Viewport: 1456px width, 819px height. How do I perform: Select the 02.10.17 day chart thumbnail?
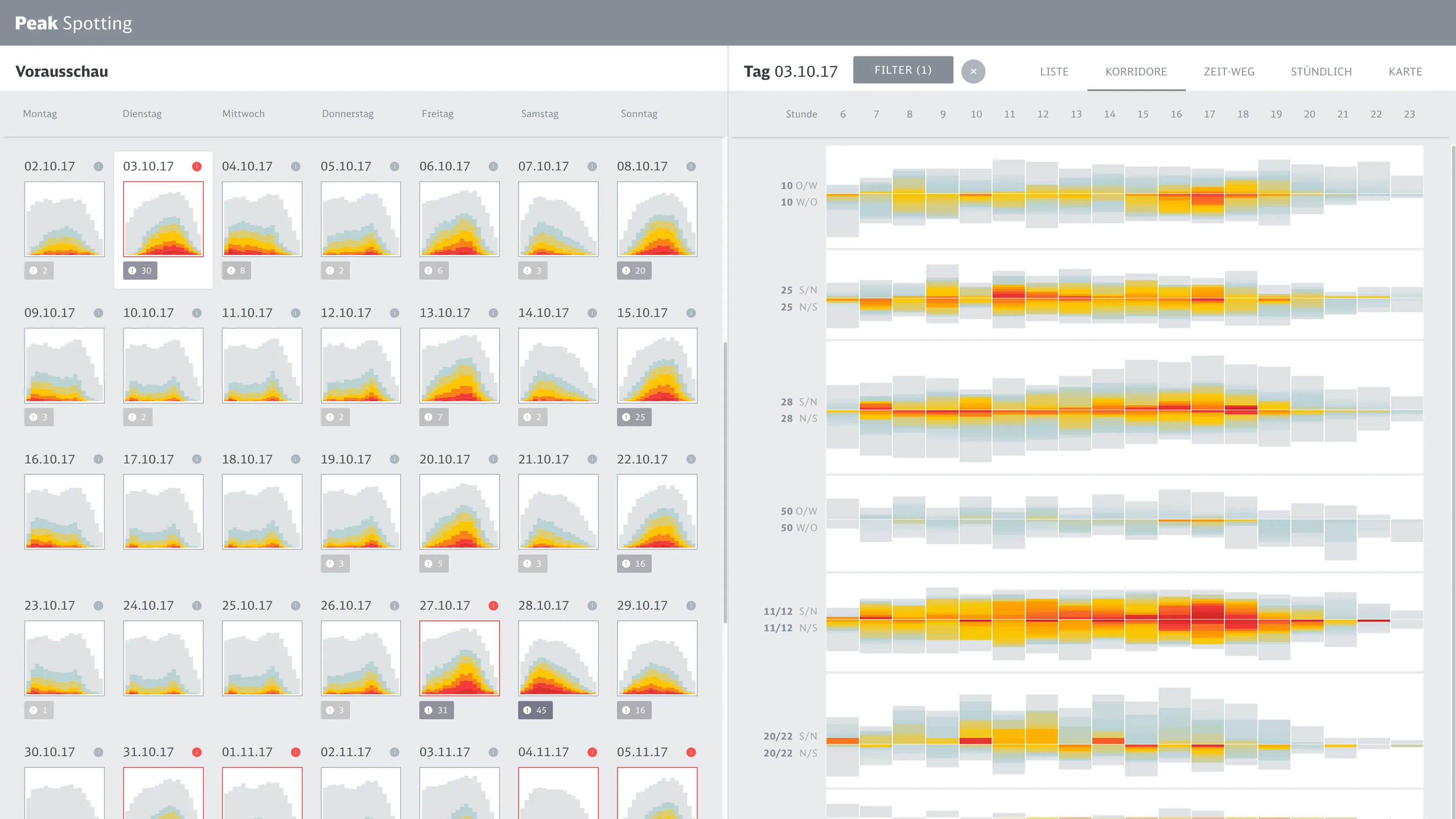(65, 219)
